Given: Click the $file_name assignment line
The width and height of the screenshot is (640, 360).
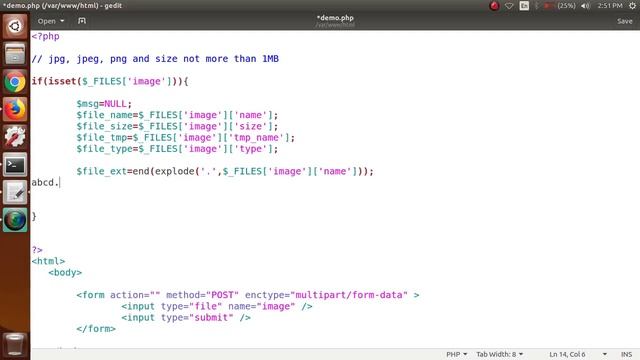Looking at the screenshot, I should [x=177, y=115].
